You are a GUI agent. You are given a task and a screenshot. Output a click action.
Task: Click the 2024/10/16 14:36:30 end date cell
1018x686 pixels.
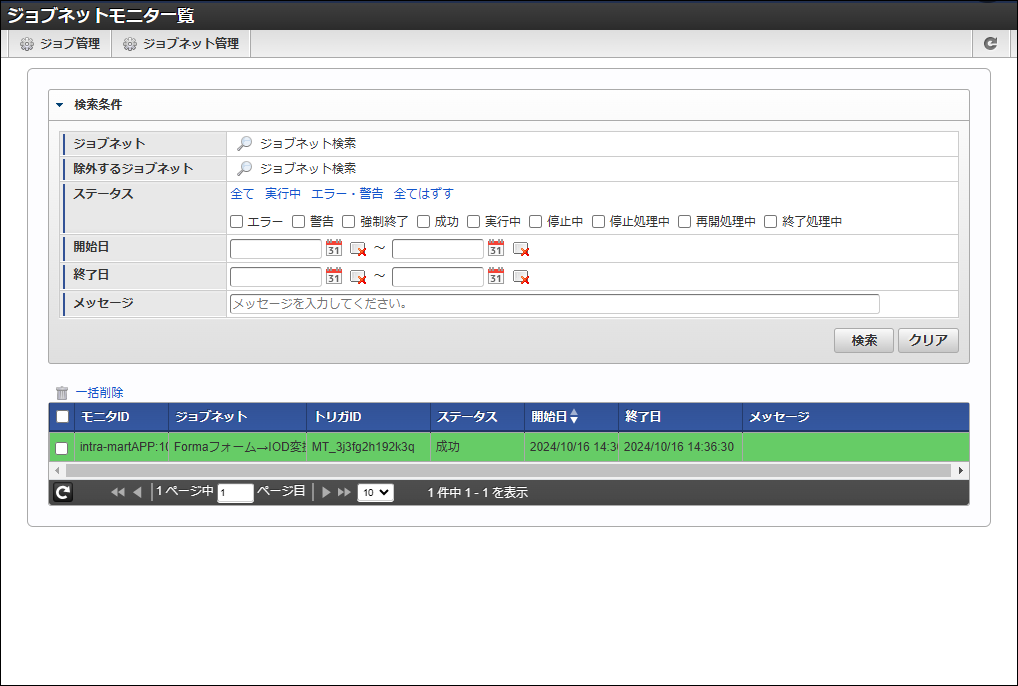680,447
